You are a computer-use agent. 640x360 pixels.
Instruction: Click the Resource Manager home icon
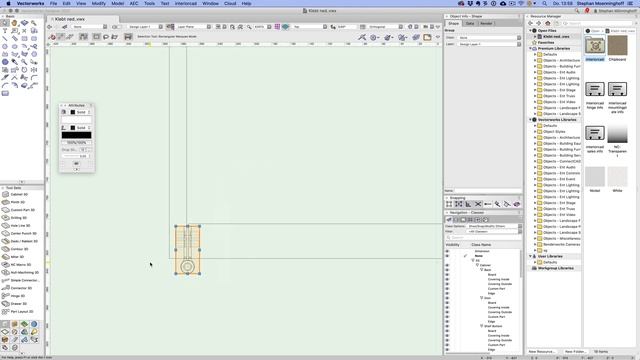click(x=548, y=24)
